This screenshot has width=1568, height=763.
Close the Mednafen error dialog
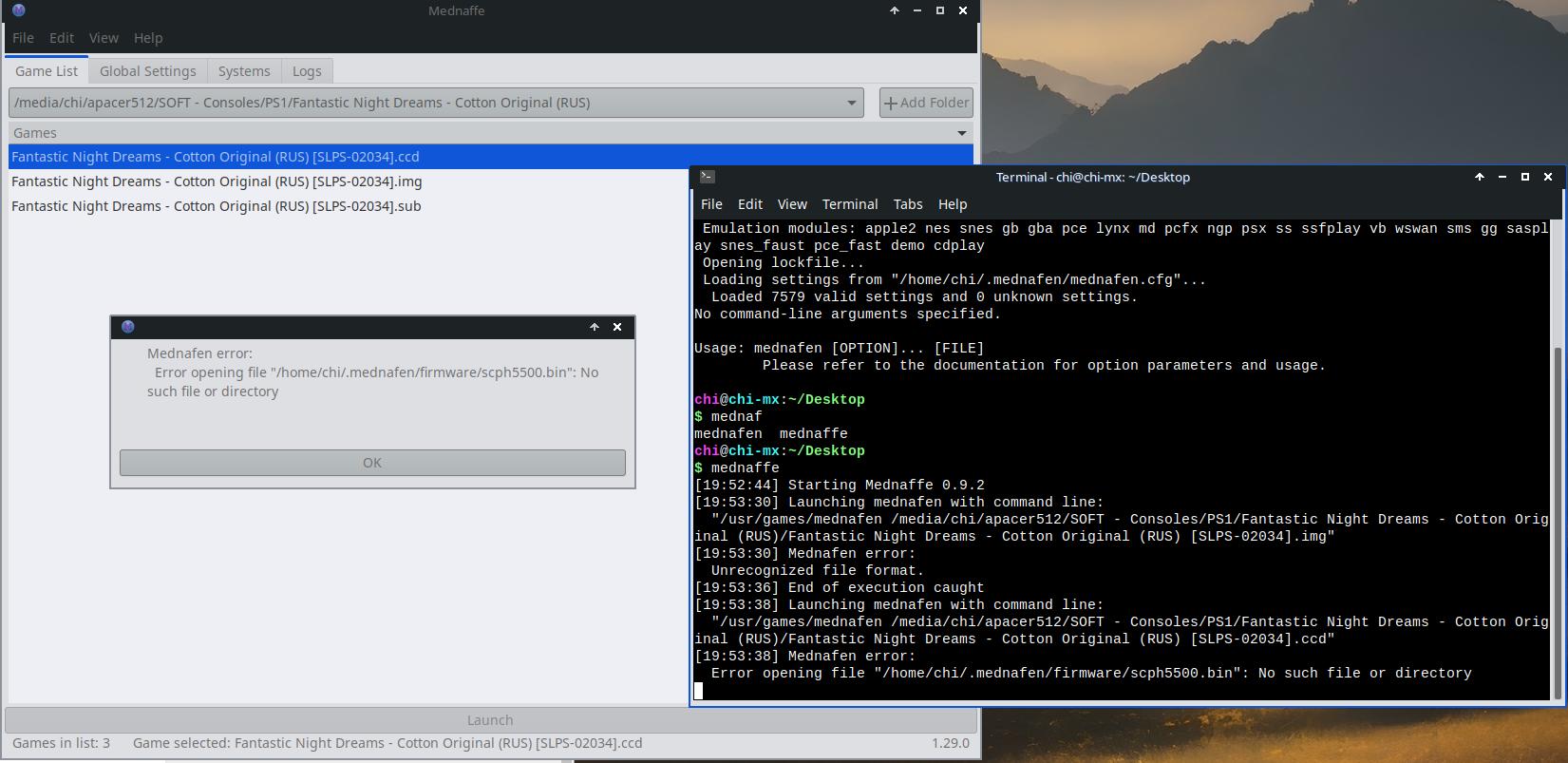617,327
